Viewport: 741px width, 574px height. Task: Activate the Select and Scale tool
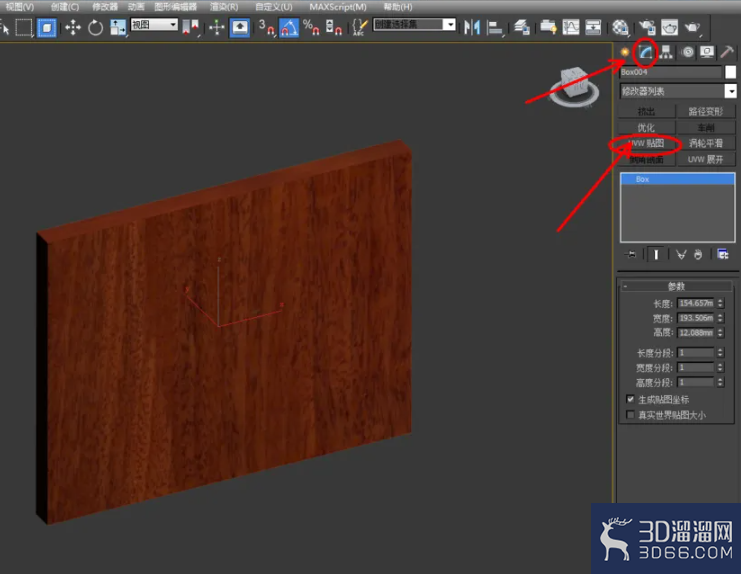coord(118,27)
